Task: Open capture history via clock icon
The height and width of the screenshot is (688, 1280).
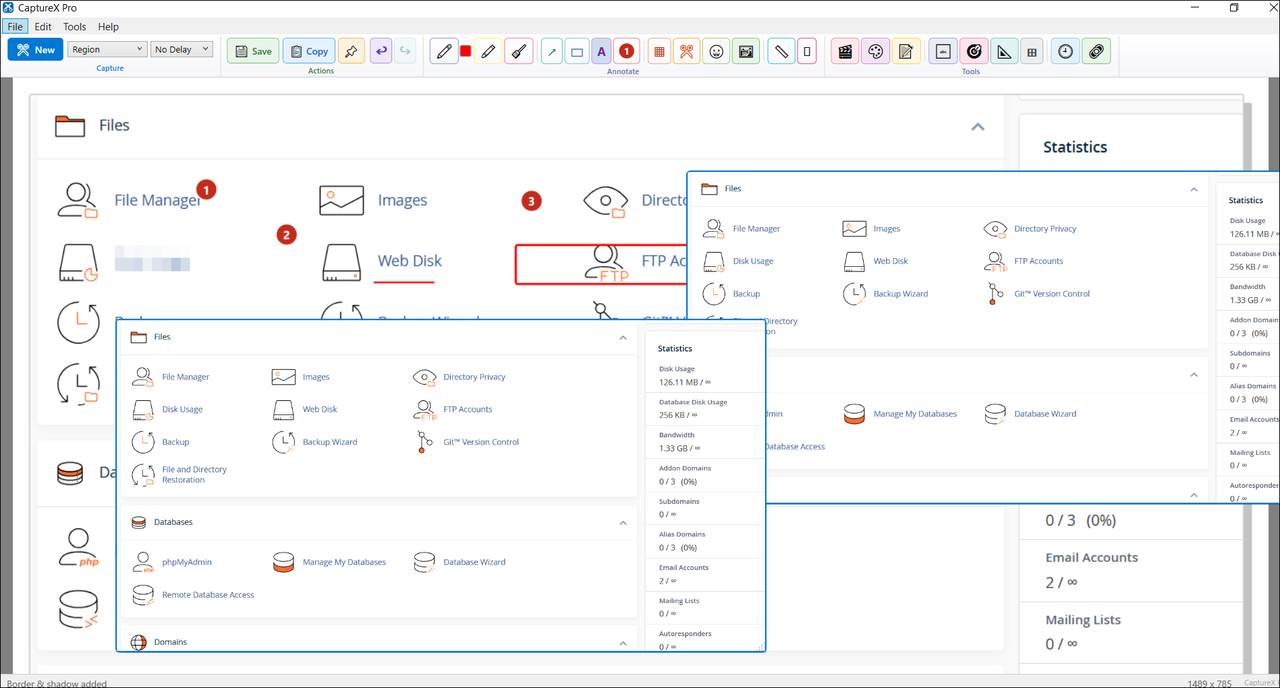Action: [x=1066, y=51]
